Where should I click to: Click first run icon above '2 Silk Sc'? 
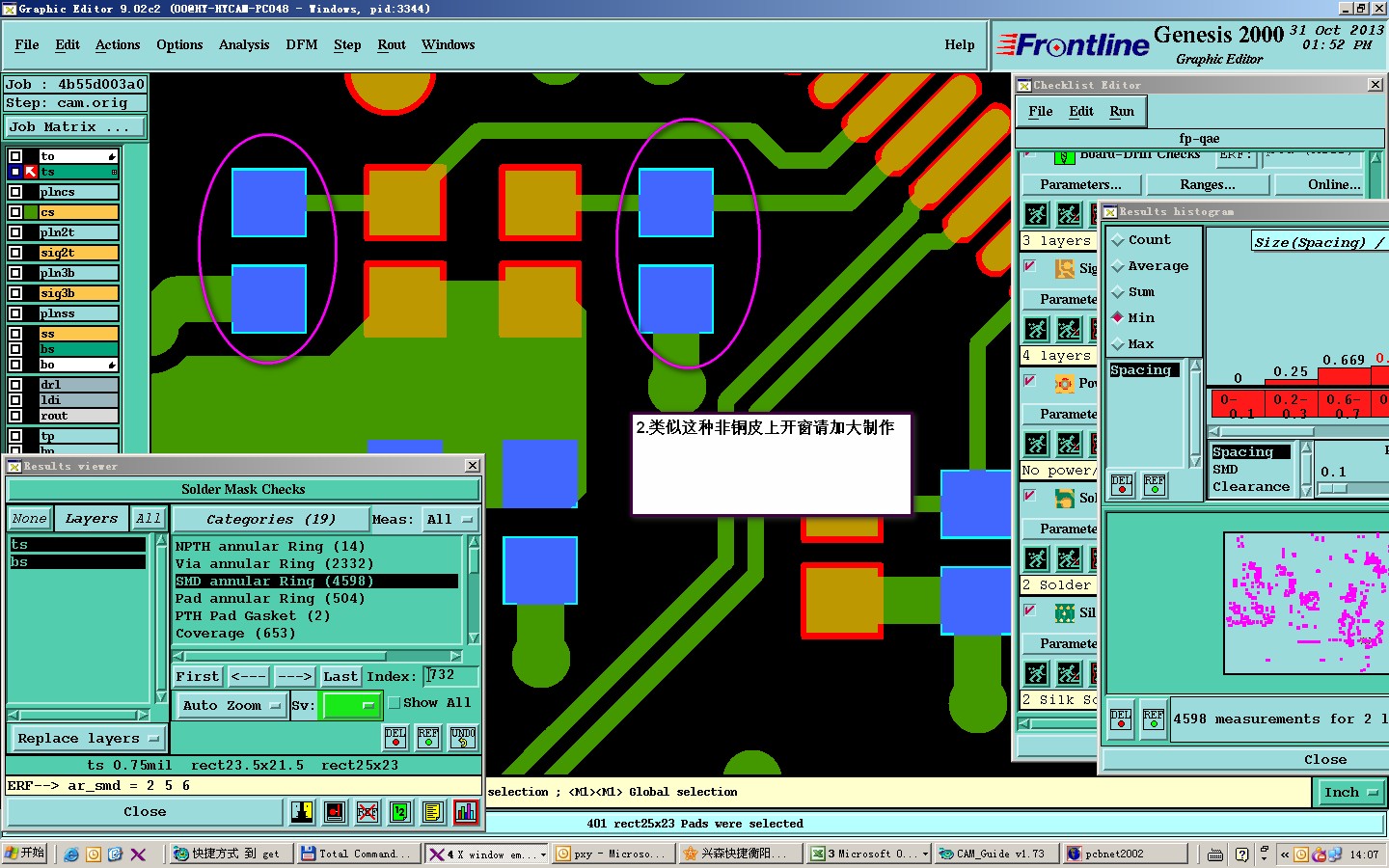pyautogui.click(x=1037, y=673)
